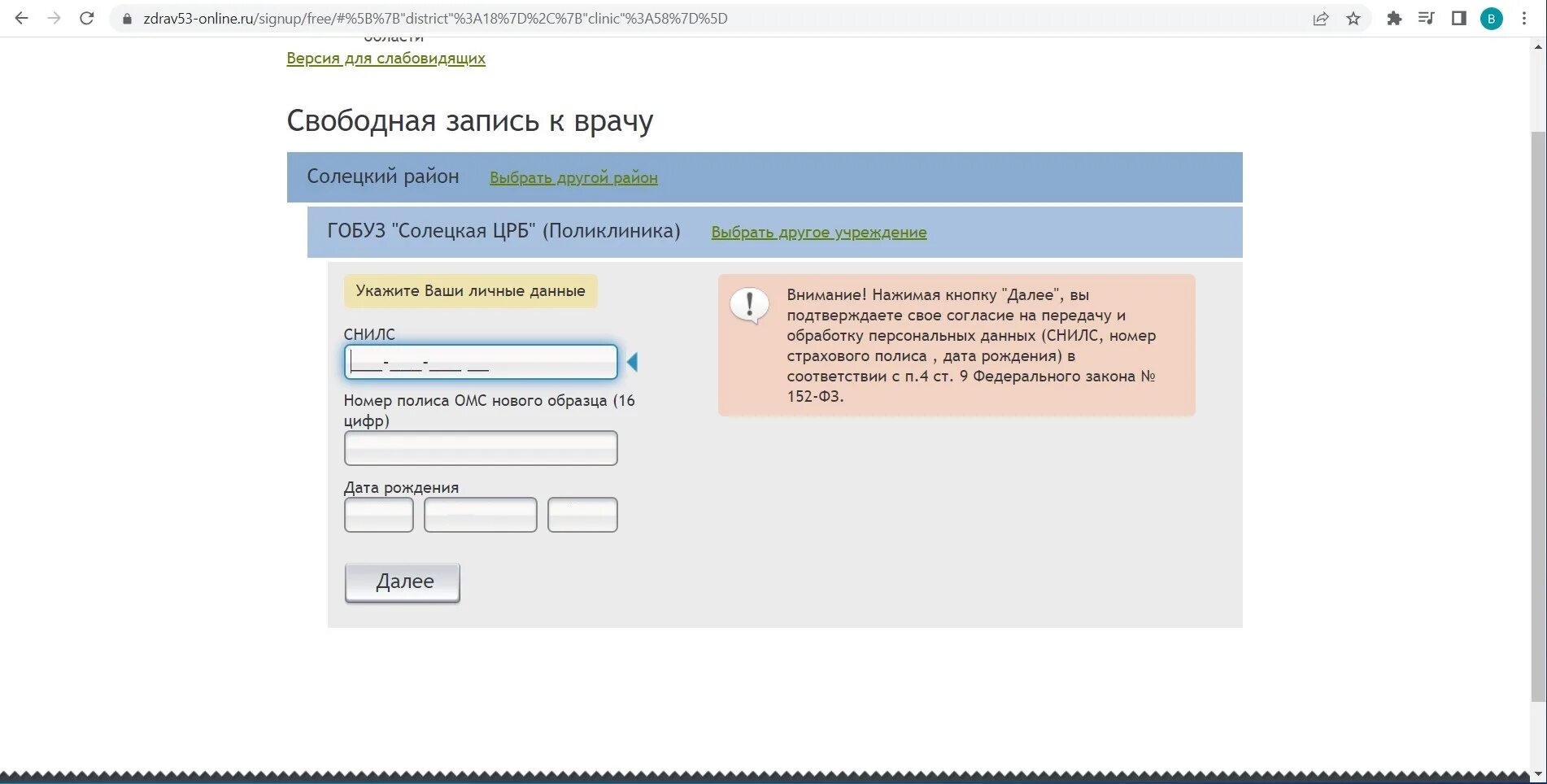The width and height of the screenshot is (1547, 784).
Task: Reload the page with refresh icon
Action: pos(87,18)
